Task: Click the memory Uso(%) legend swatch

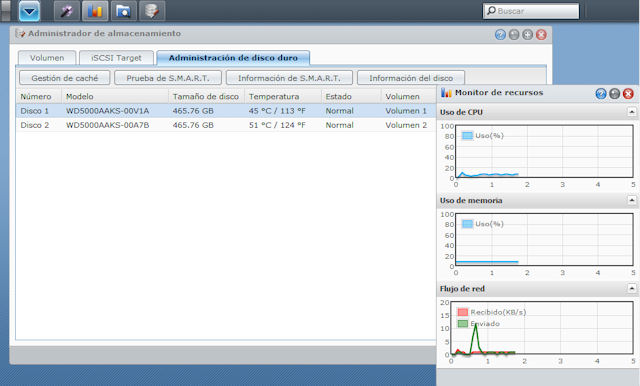Action: point(467,224)
